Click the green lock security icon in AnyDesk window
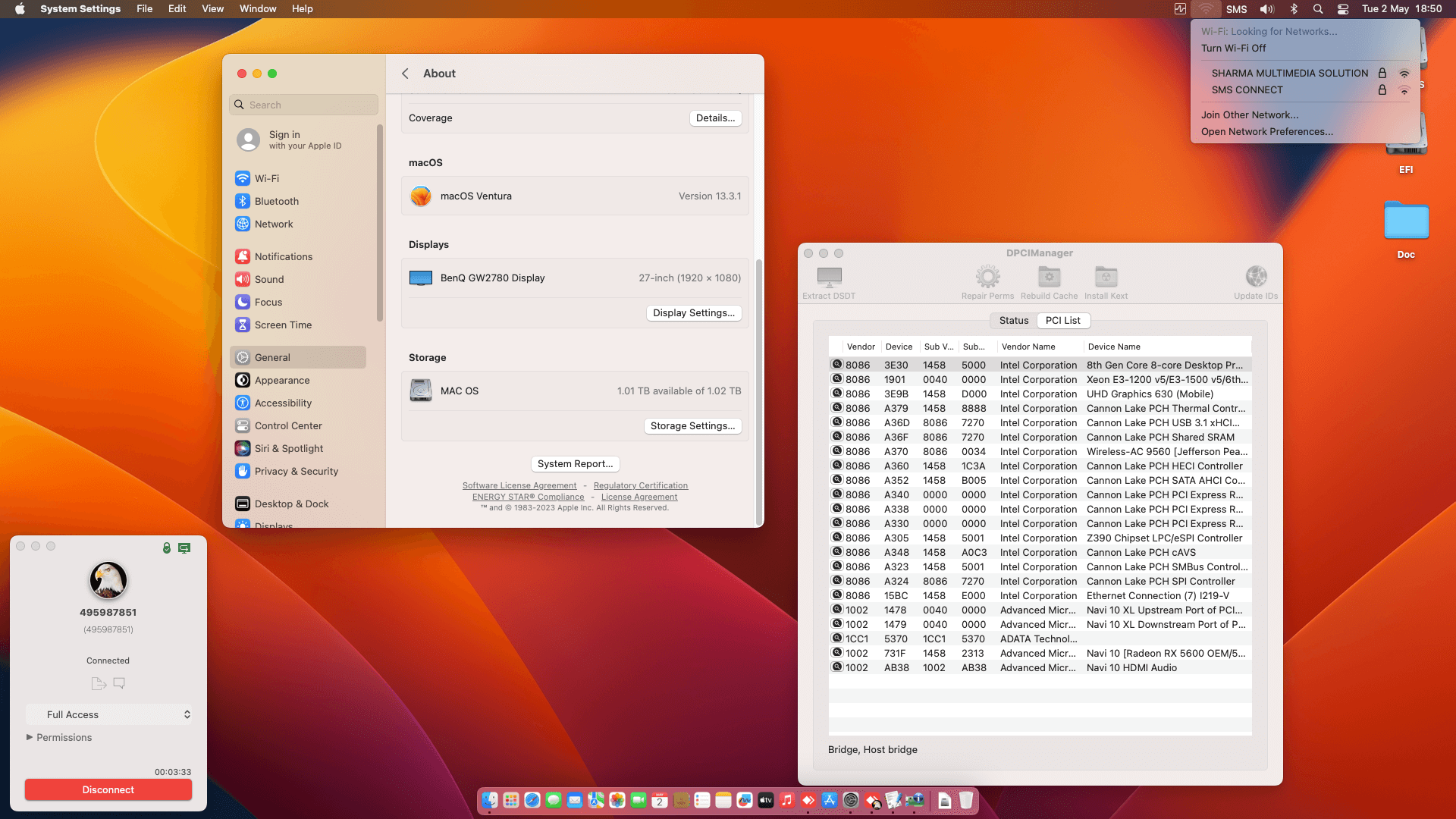 pos(167,548)
